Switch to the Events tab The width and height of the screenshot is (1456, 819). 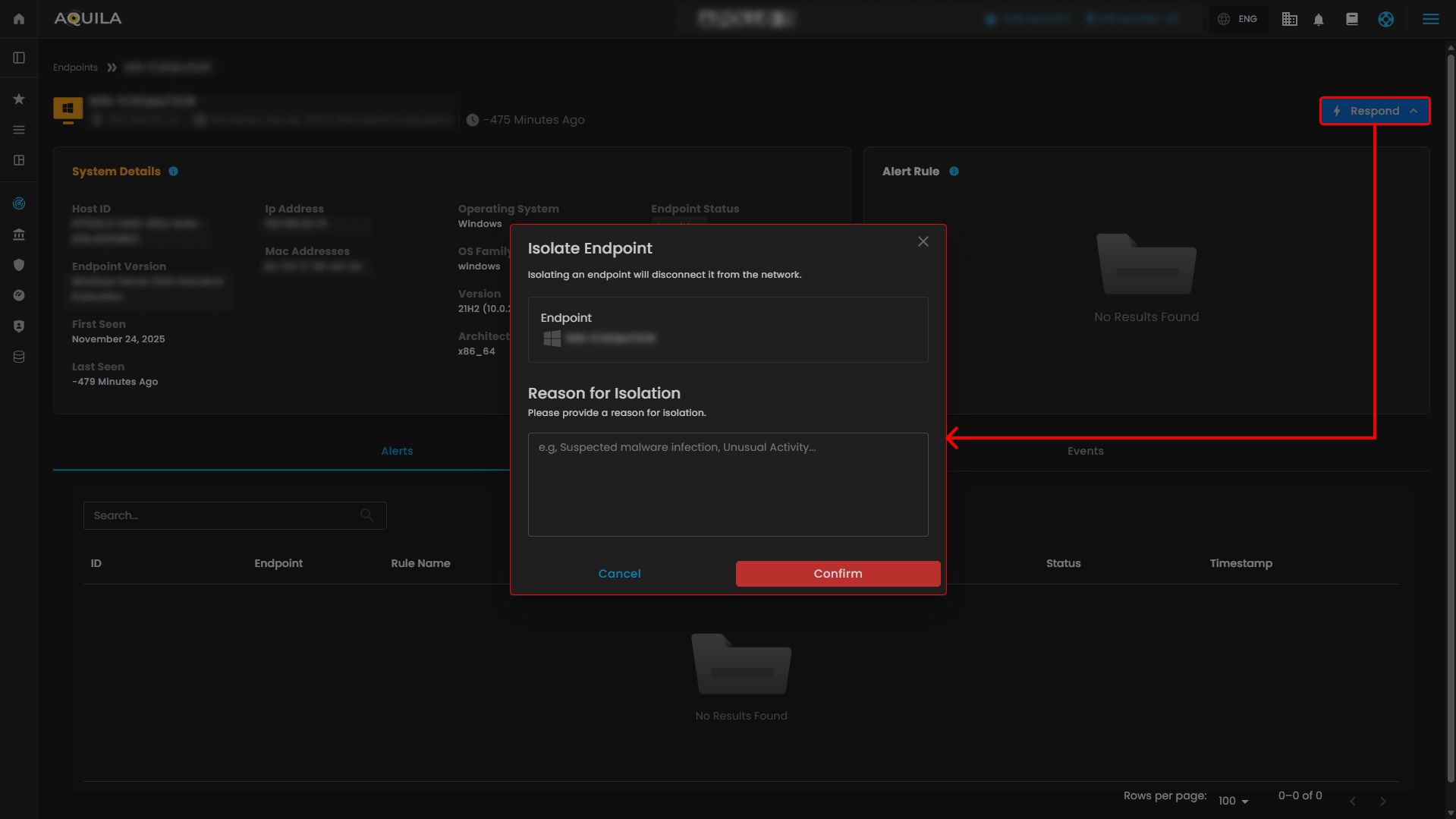click(x=1085, y=451)
